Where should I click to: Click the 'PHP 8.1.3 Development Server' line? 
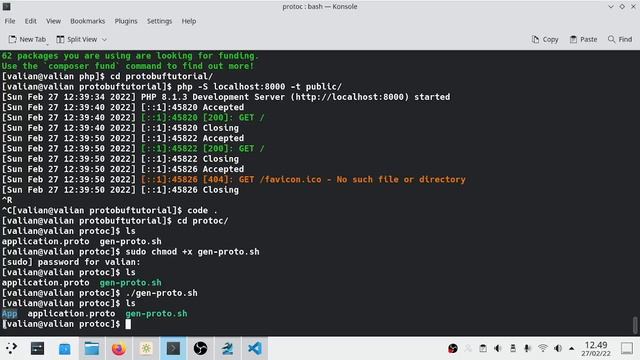tap(226, 97)
